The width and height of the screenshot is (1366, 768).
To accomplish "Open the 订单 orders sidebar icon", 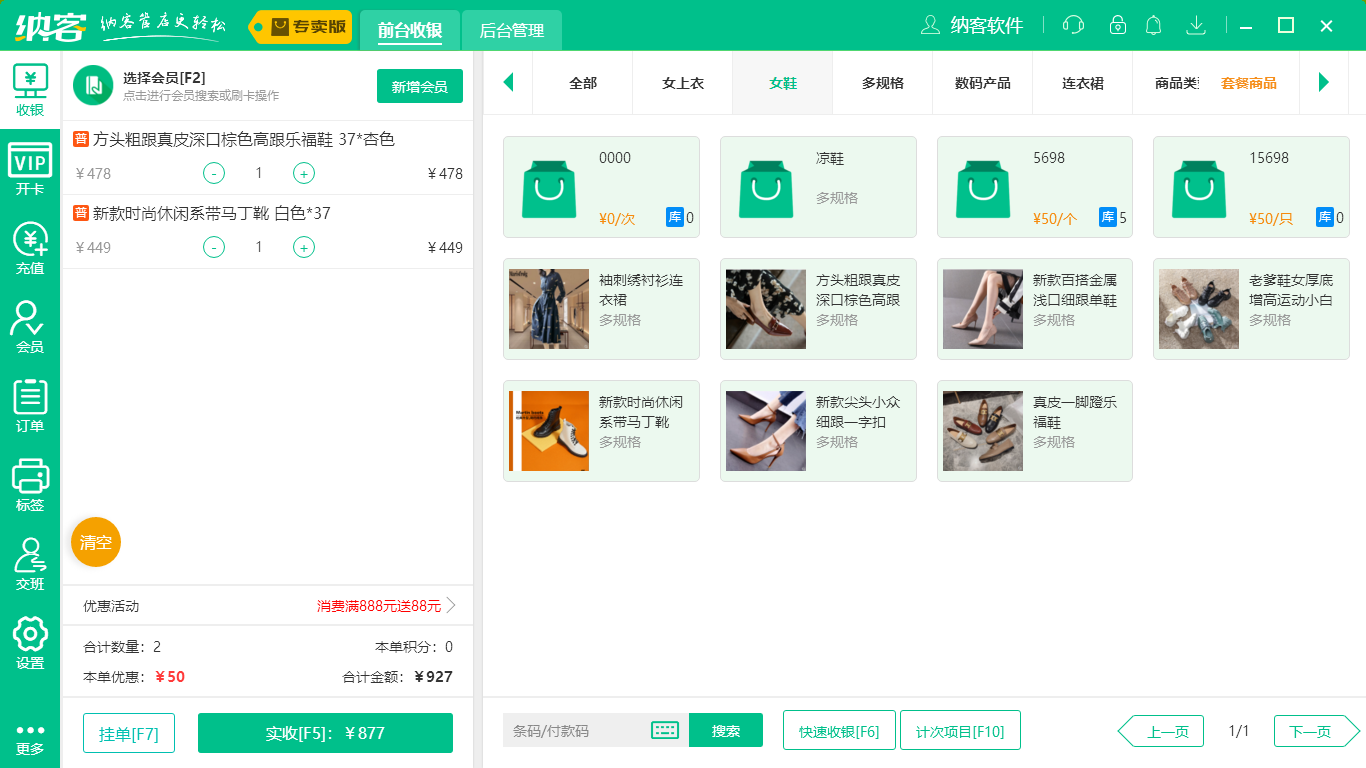I will tap(30, 406).
